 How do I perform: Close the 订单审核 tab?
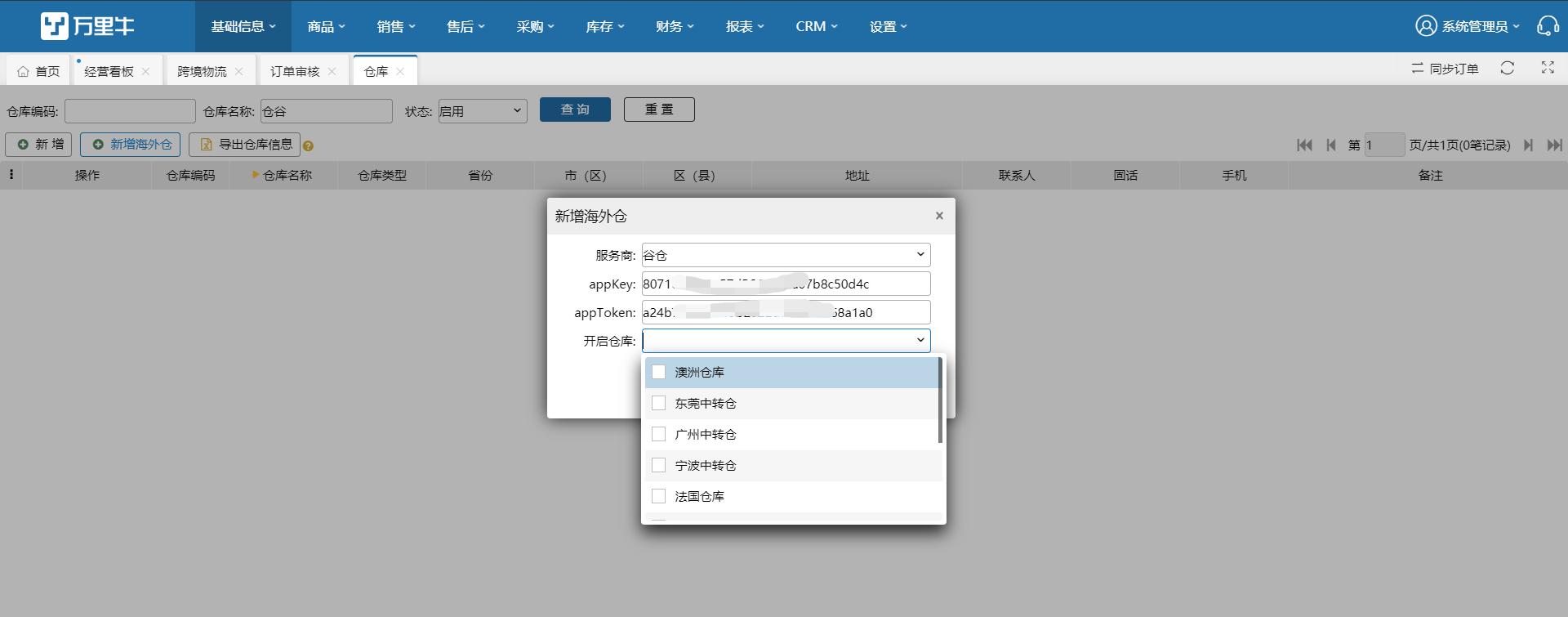332,71
